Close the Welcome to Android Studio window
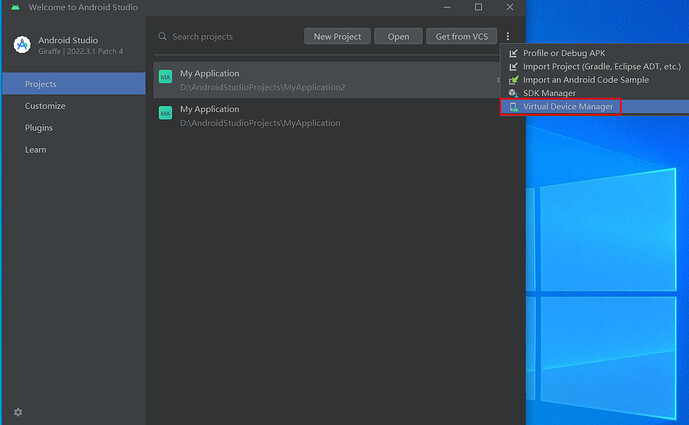Screen dimensions: 689x425 [510, 7]
